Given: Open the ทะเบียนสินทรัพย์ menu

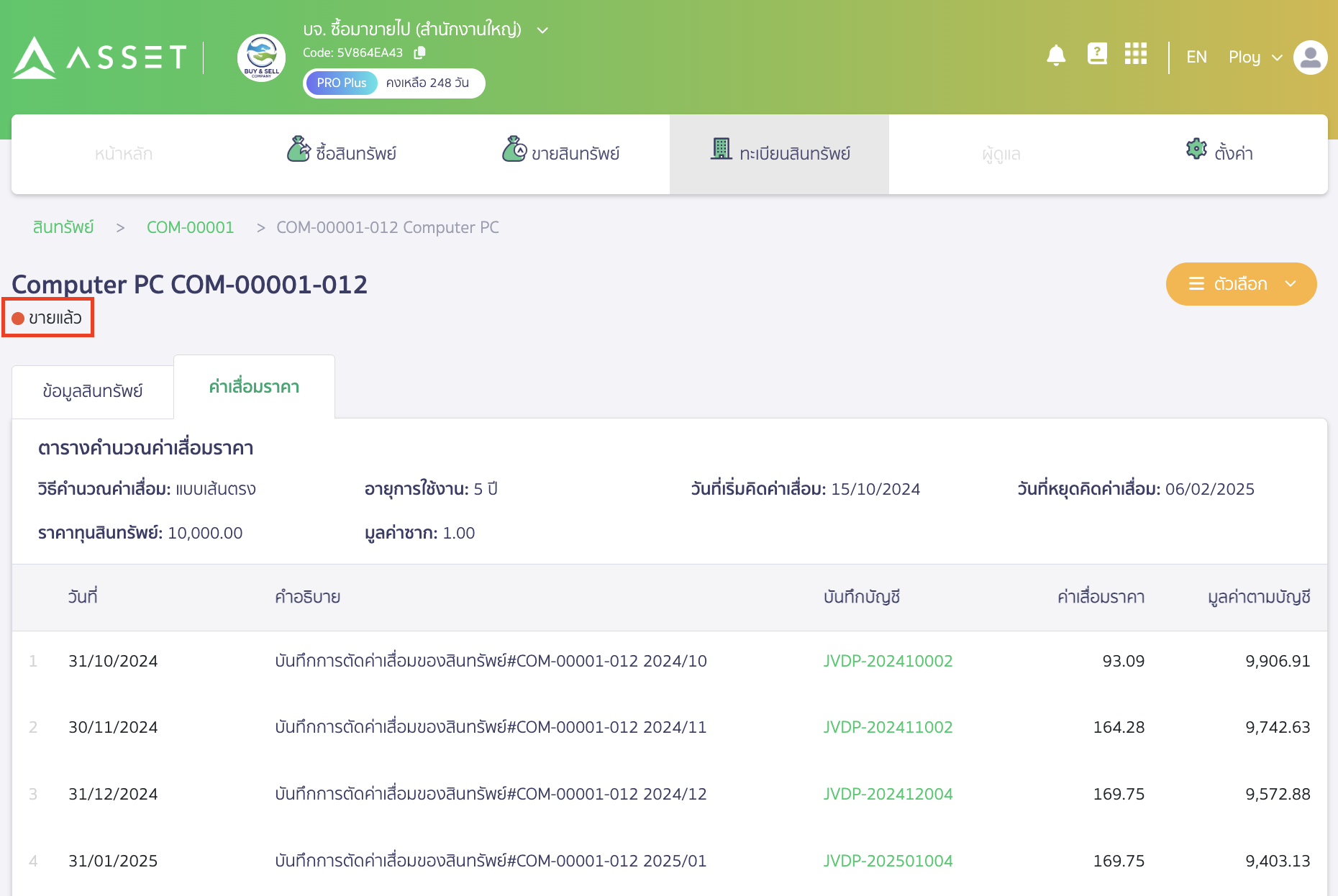Looking at the screenshot, I should click(x=780, y=152).
